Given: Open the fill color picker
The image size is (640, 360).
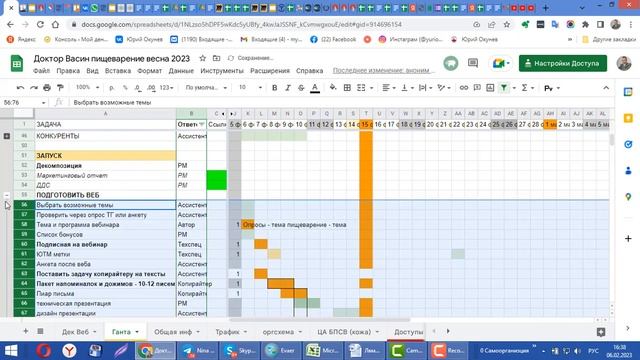Looking at the screenshot, I should coord(333,88).
